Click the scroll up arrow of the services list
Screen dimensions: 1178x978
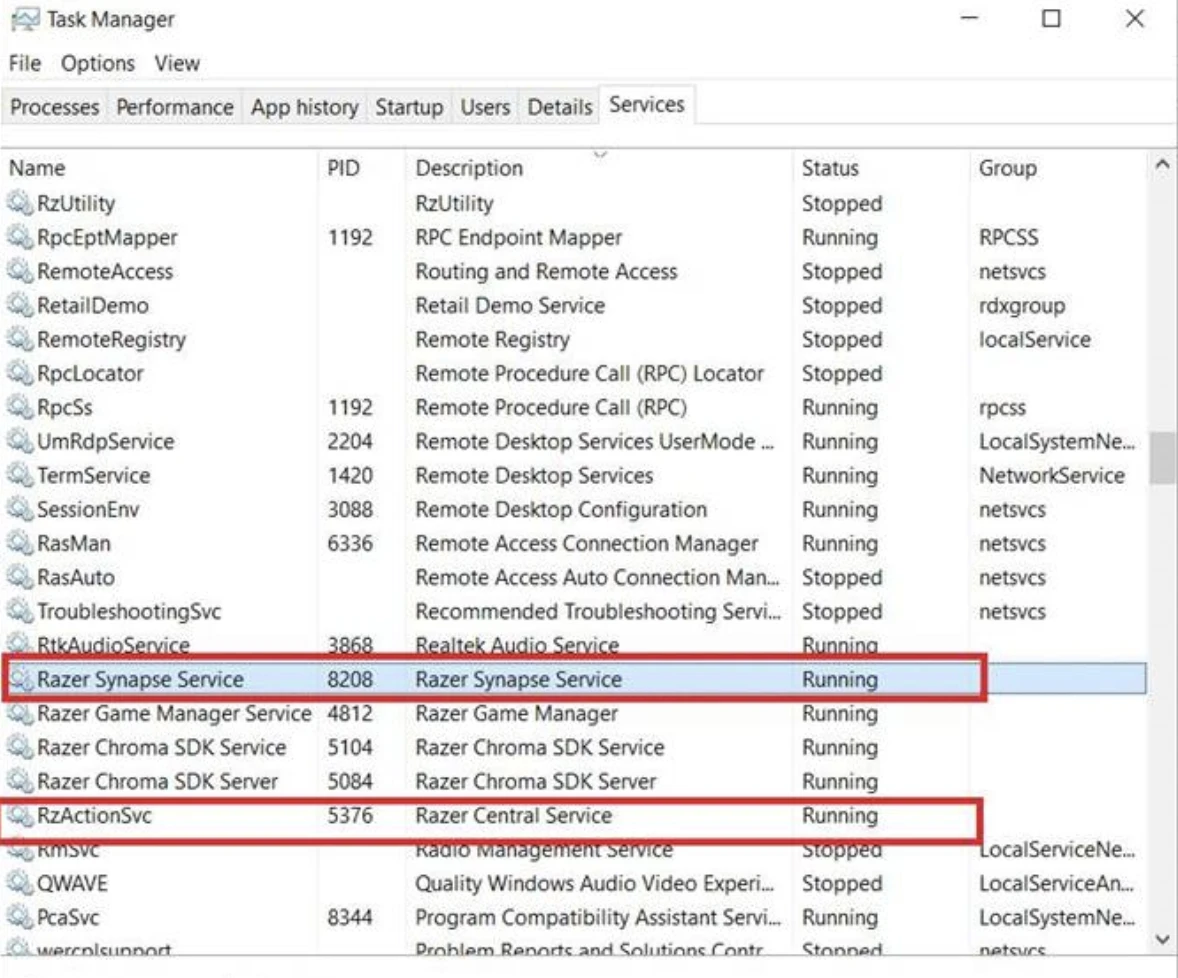point(1162,165)
